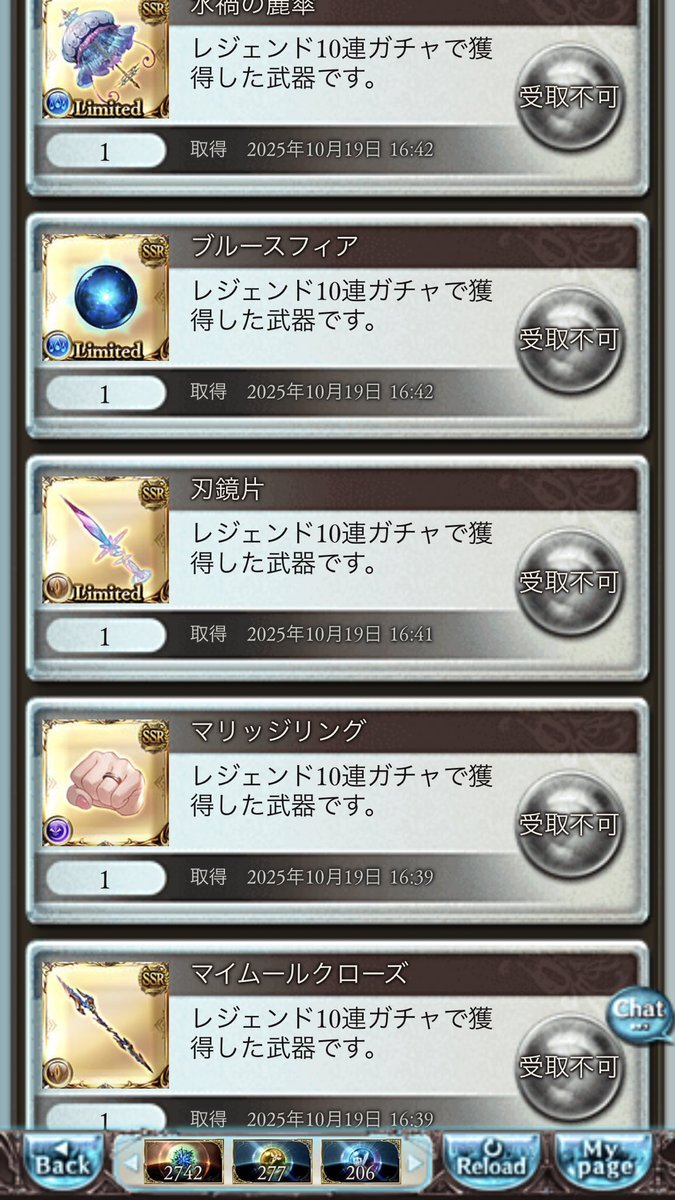
Task: Select the item slot showing 277
Action: click(x=272, y=1160)
